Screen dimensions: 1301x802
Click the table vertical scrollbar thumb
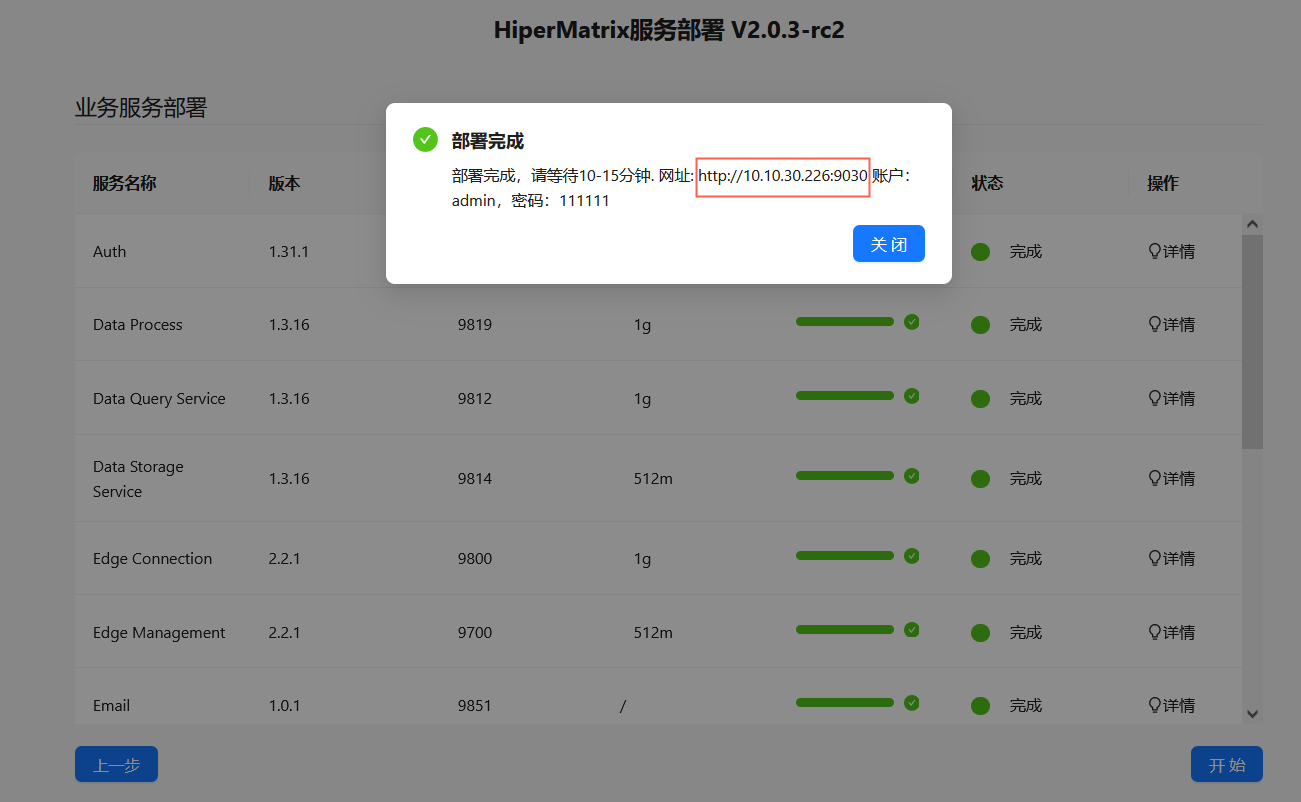[1253, 341]
